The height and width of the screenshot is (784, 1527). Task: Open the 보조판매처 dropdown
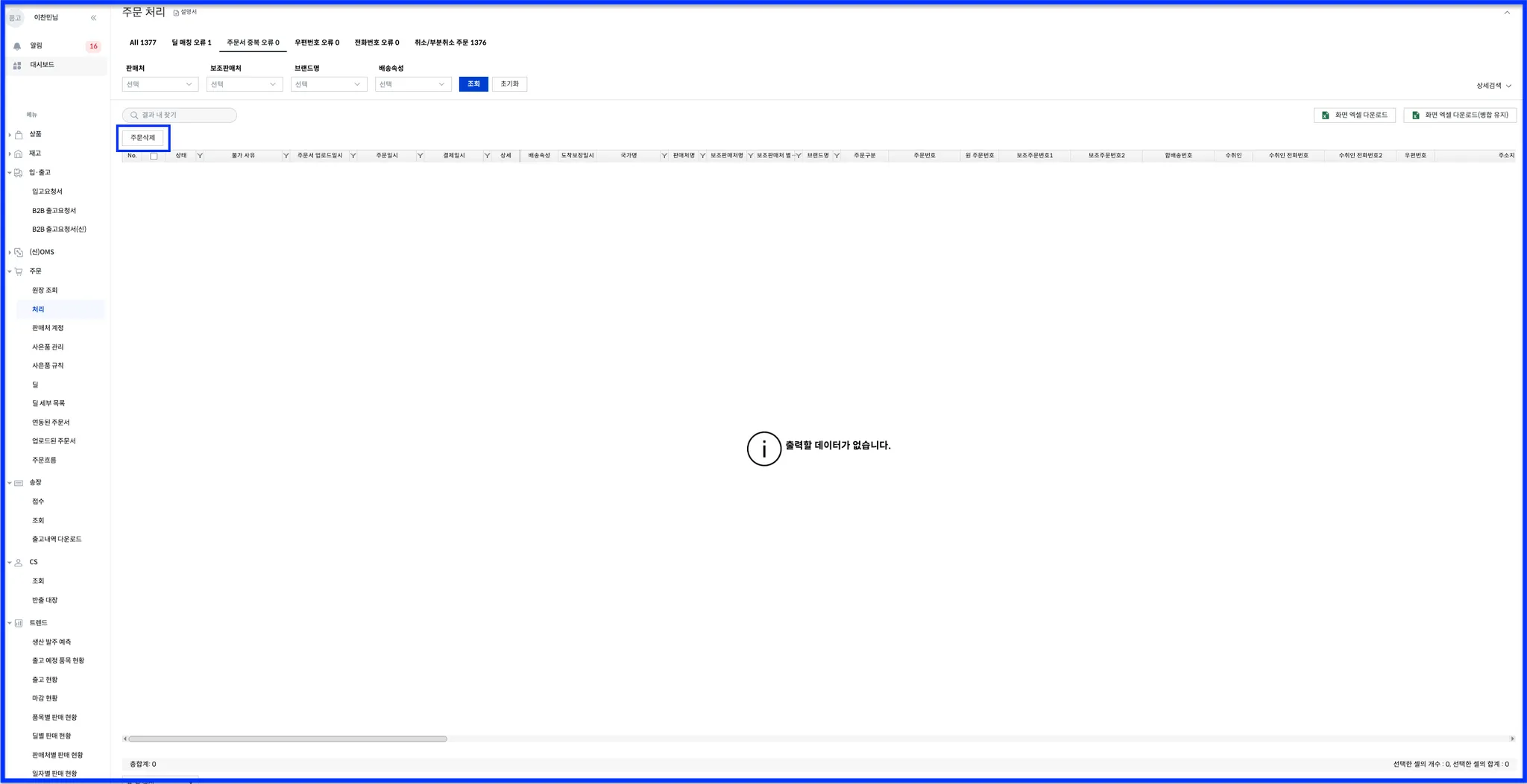click(245, 84)
